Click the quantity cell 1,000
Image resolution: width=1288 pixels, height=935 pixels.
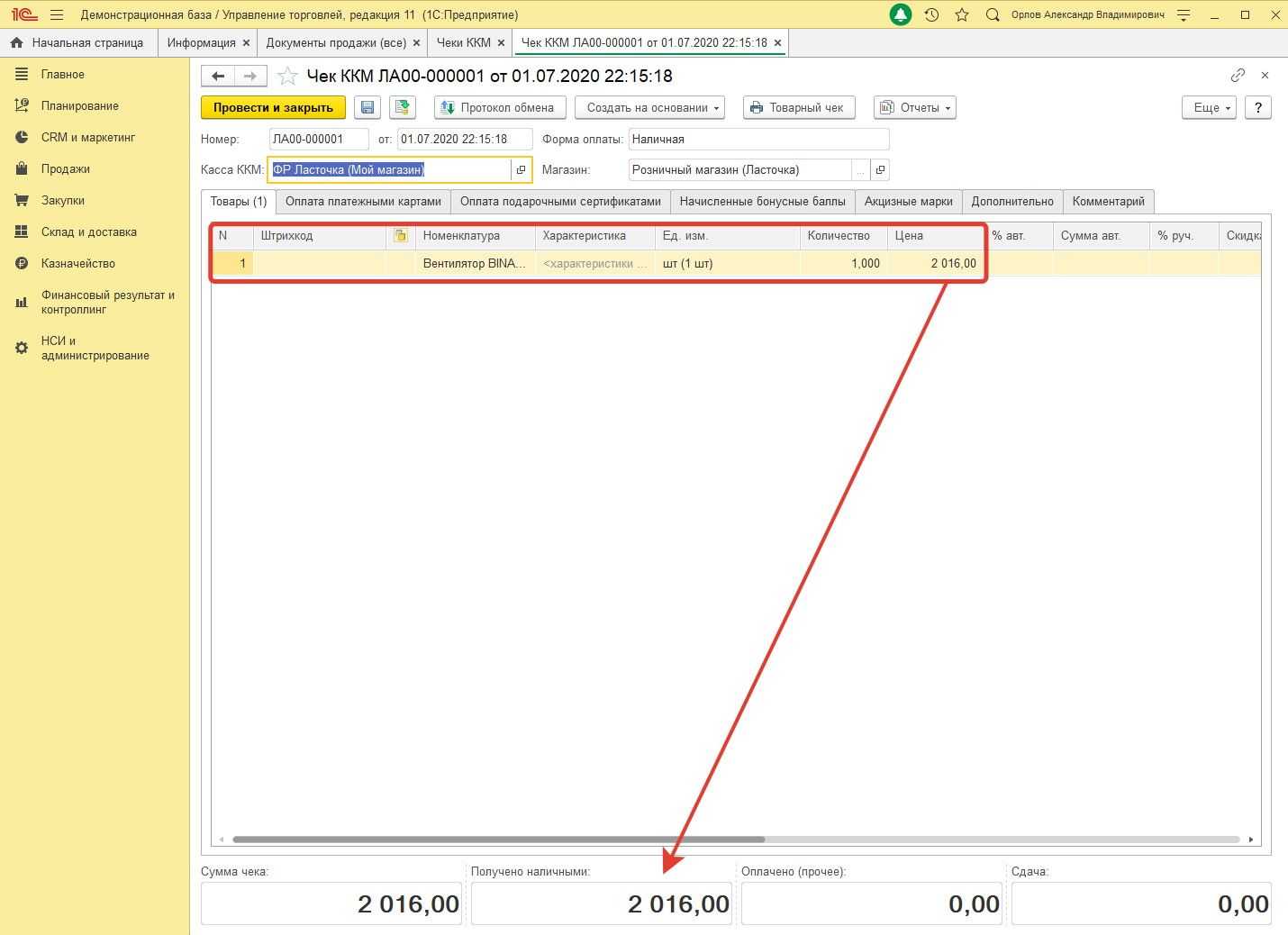844,263
